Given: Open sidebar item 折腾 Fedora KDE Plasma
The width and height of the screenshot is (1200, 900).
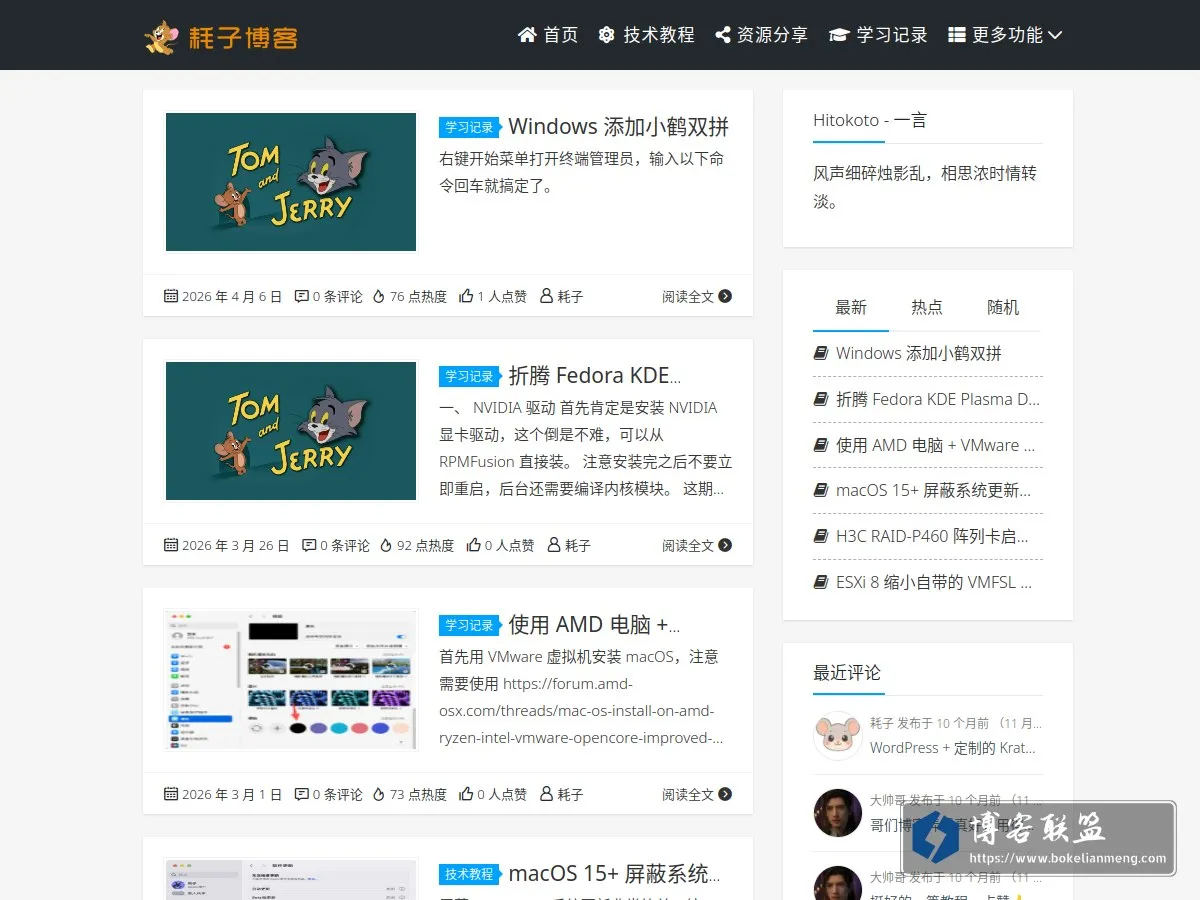Looking at the screenshot, I should click(938, 399).
